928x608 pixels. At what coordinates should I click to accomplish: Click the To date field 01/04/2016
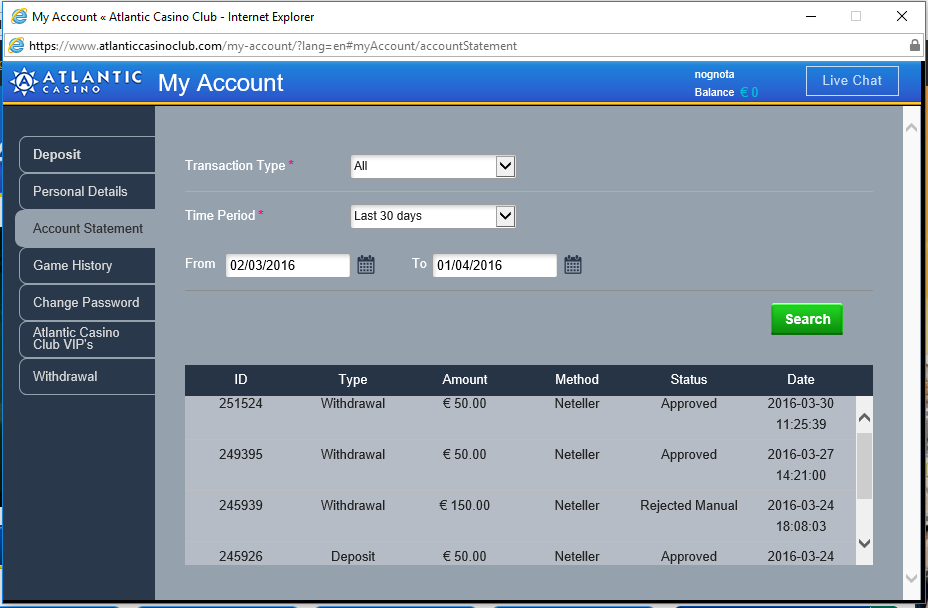click(x=495, y=265)
